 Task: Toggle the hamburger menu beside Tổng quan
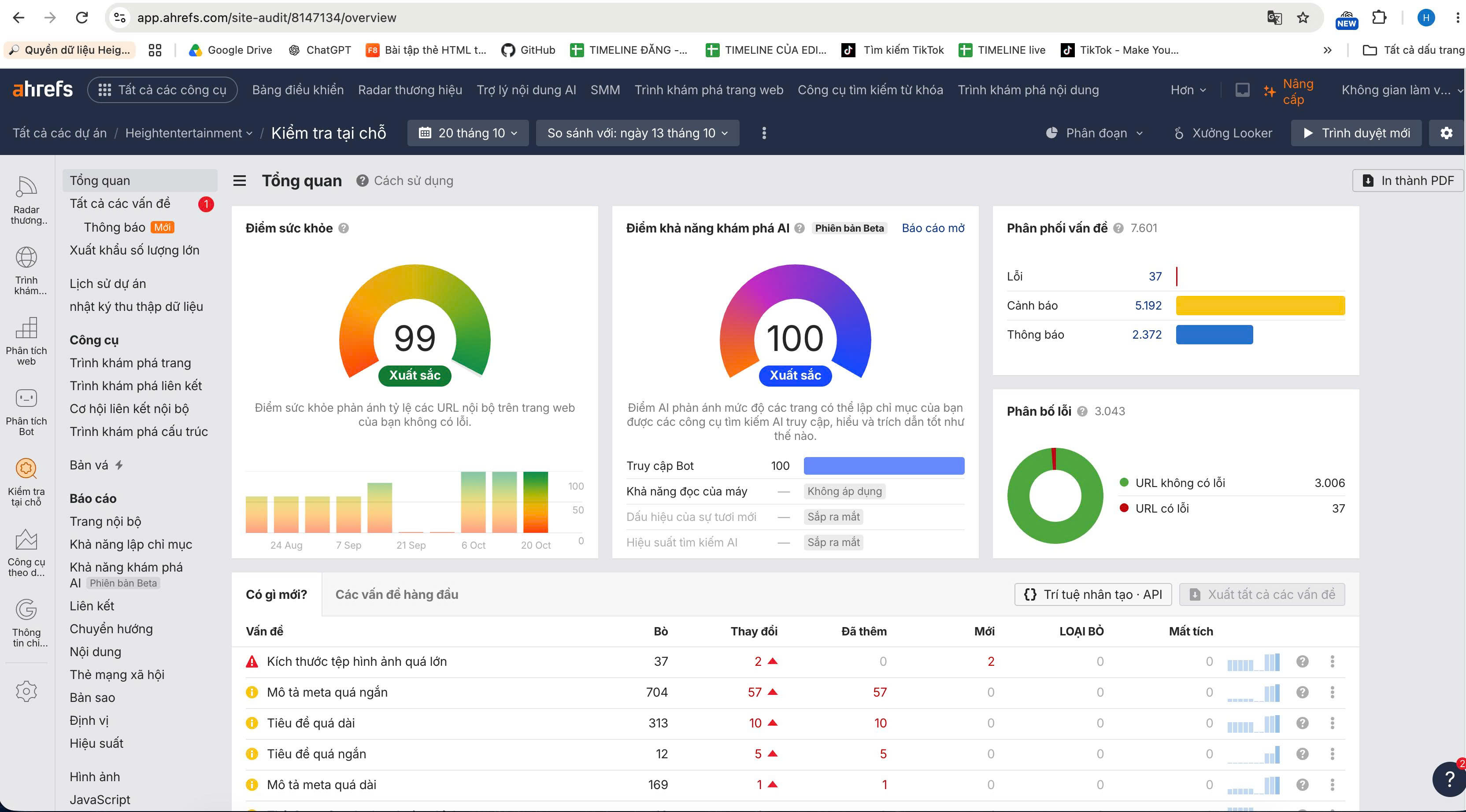(x=240, y=181)
